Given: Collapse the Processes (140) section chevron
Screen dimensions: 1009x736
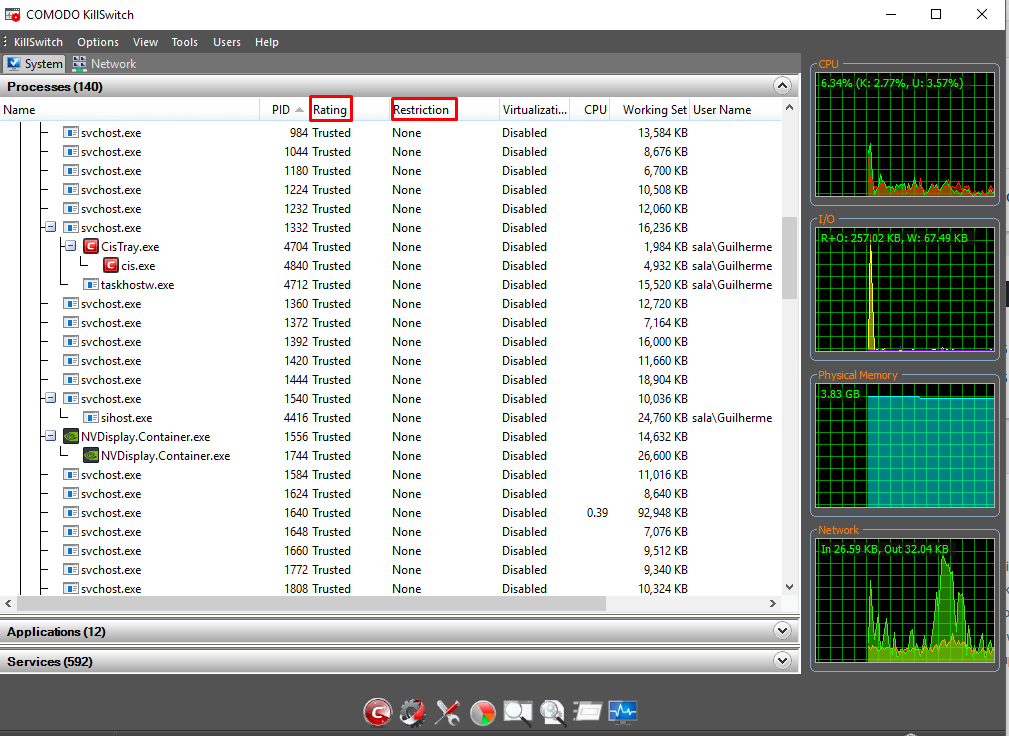Looking at the screenshot, I should click(782, 86).
